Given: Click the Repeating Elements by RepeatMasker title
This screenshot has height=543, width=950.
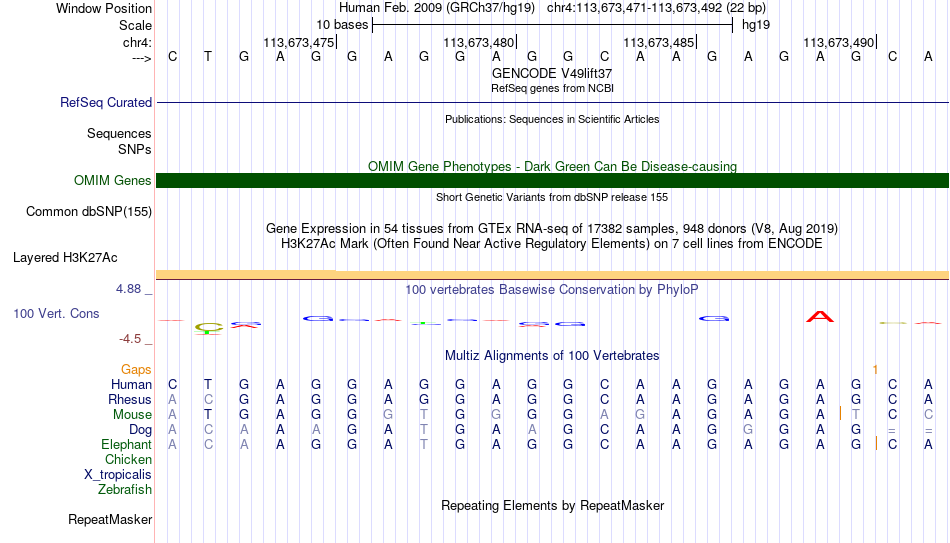Looking at the screenshot, I should click(552, 505).
